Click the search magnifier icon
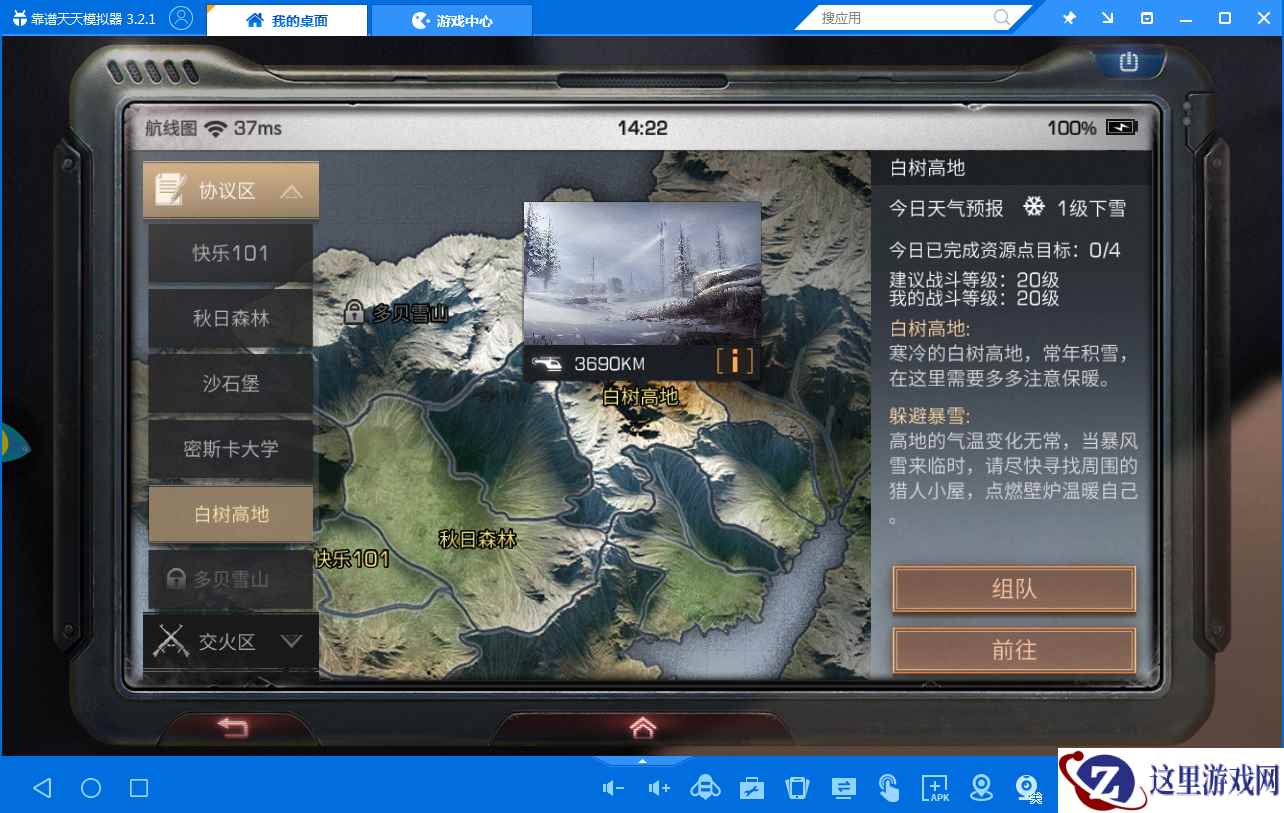Image resolution: width=1284 pixels, height=813 pixels. pos(1001,18)
